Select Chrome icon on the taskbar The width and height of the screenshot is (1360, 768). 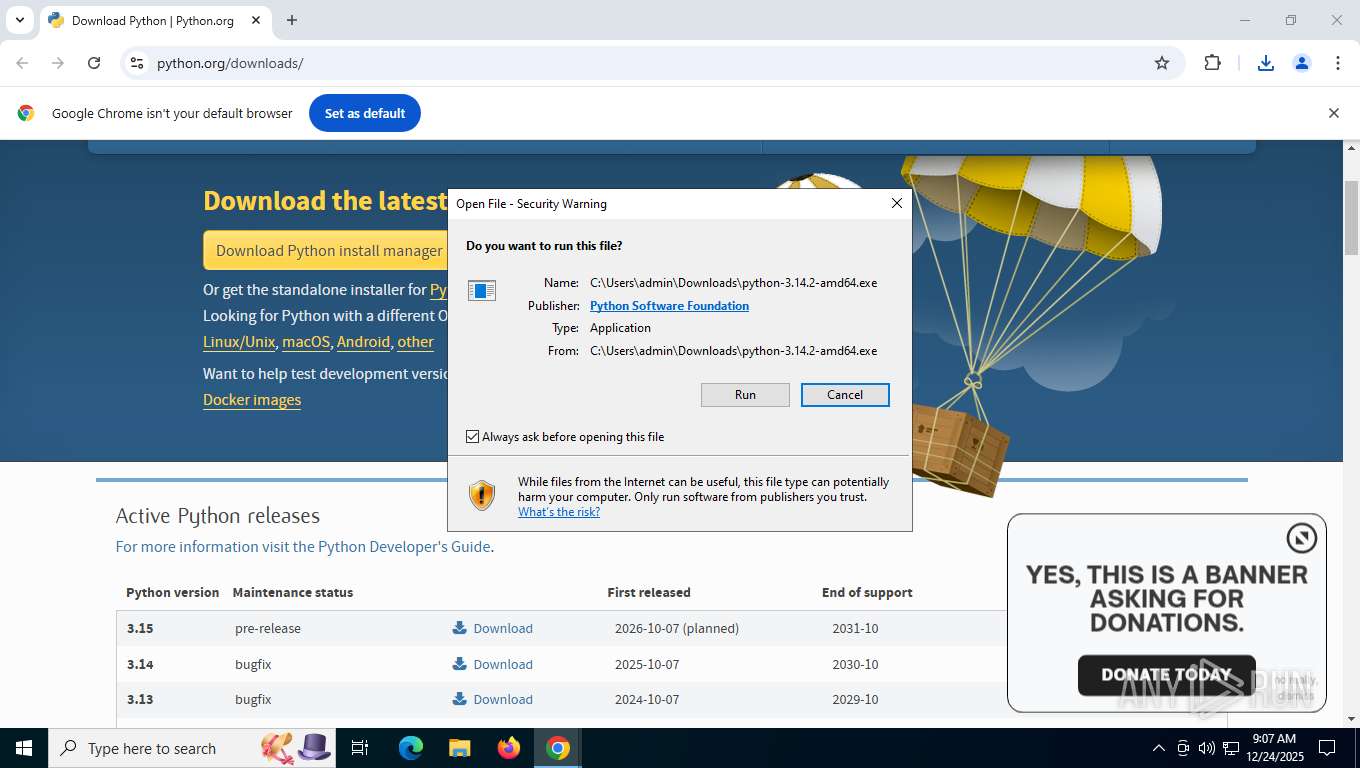coord(558,748)
